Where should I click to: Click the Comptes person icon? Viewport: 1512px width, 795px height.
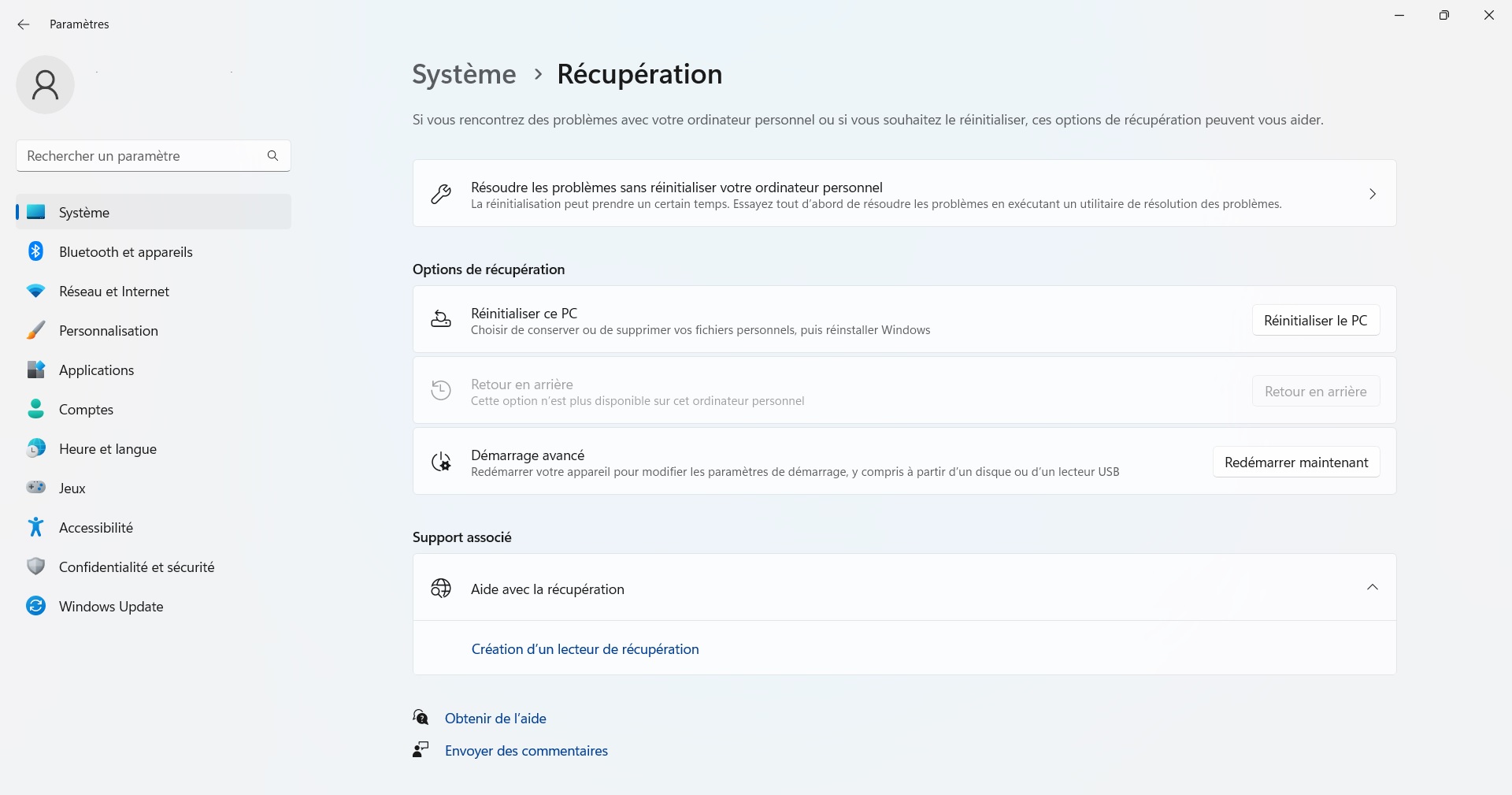point(36,409)
